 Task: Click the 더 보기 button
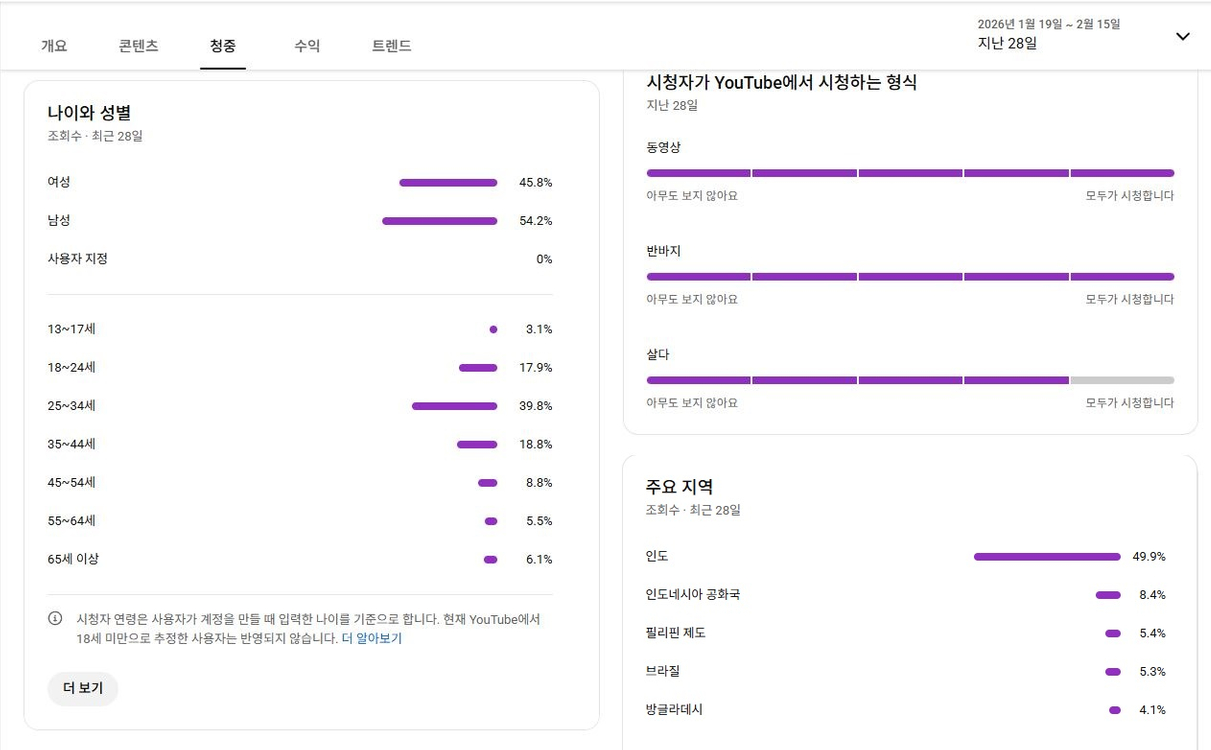tap(82, 688)
